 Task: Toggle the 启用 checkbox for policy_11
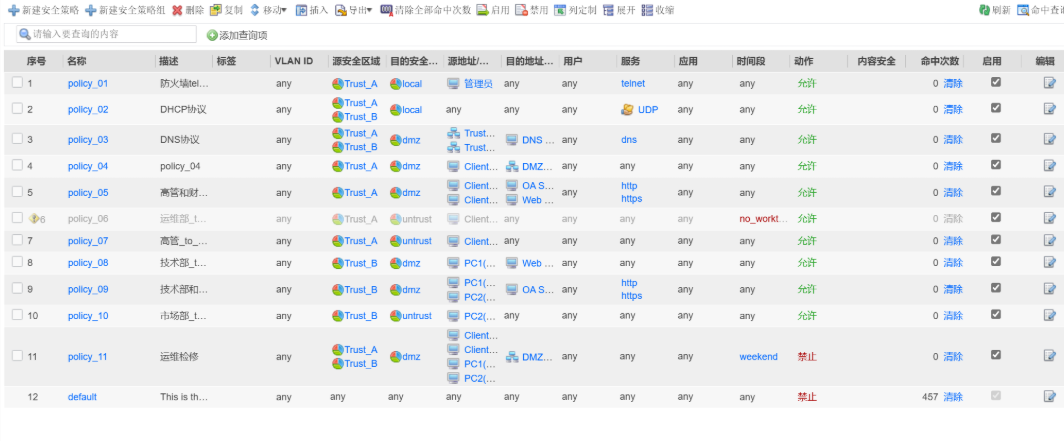(995, 355)
